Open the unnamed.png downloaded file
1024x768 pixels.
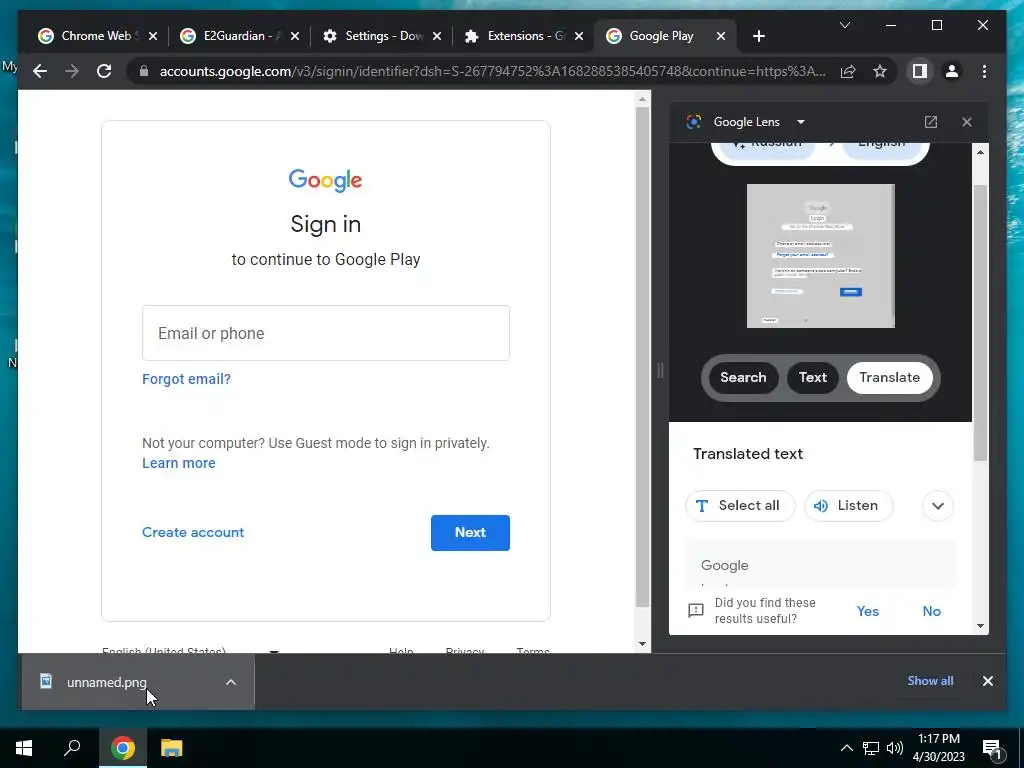pyautogui.click(x=106, y=682)
